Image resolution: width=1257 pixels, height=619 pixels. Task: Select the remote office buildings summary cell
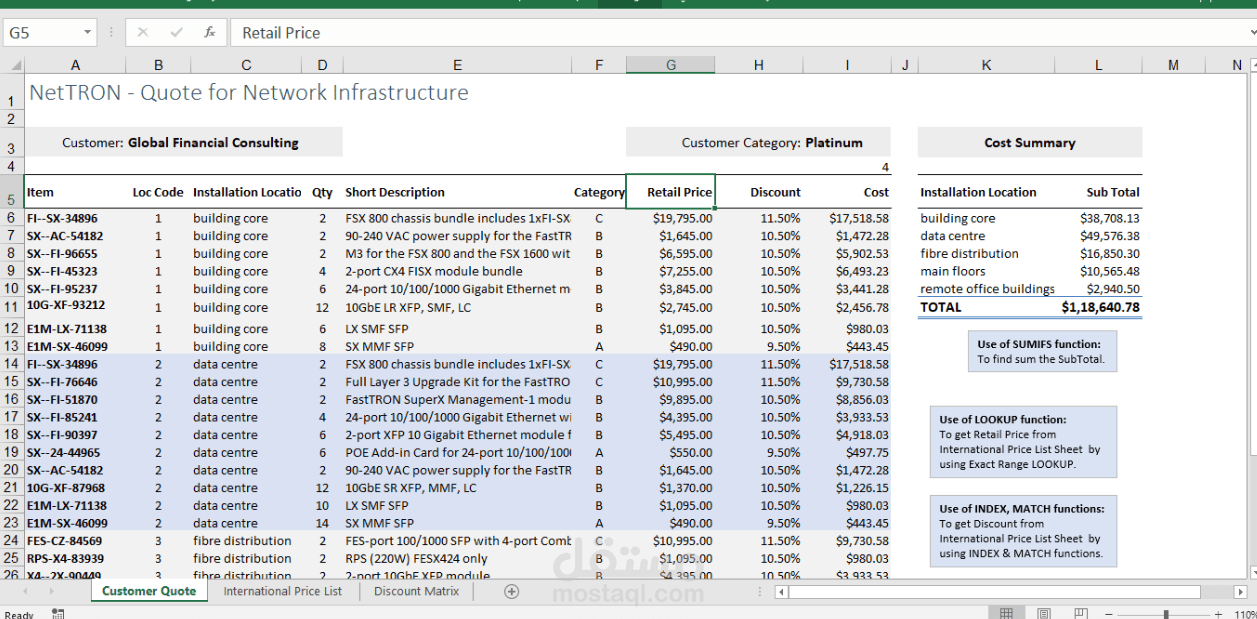click(986, 289)
